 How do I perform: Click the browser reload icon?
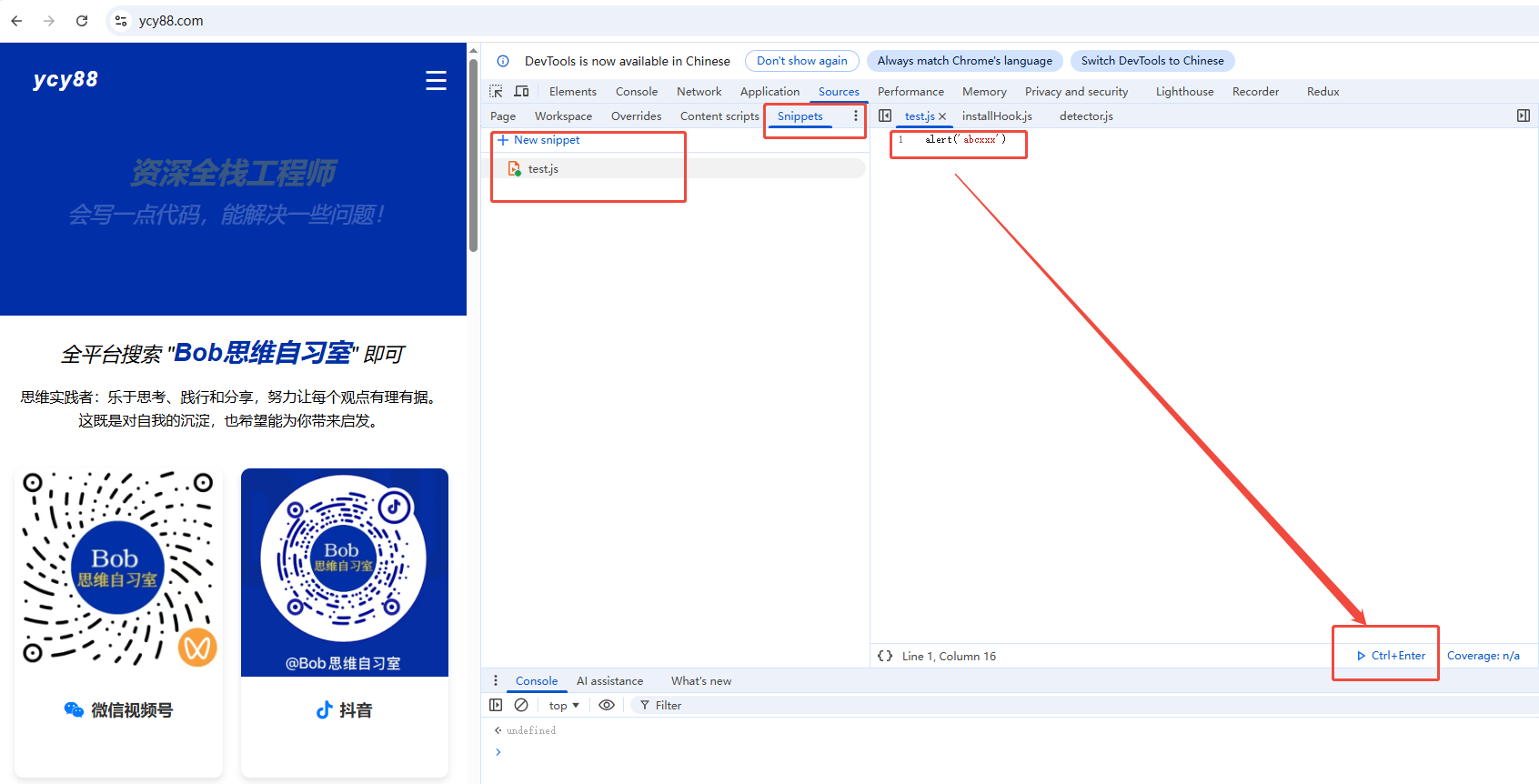pos(82,21)
